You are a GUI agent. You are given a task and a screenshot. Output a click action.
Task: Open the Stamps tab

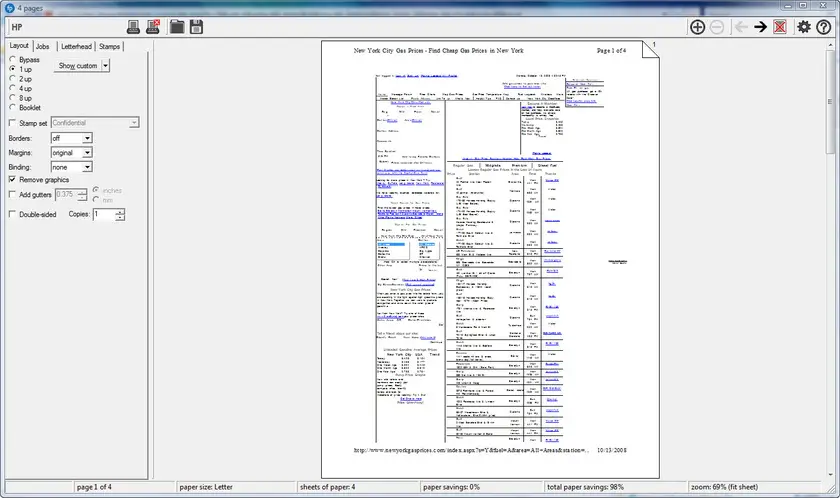tap(109, 47)
